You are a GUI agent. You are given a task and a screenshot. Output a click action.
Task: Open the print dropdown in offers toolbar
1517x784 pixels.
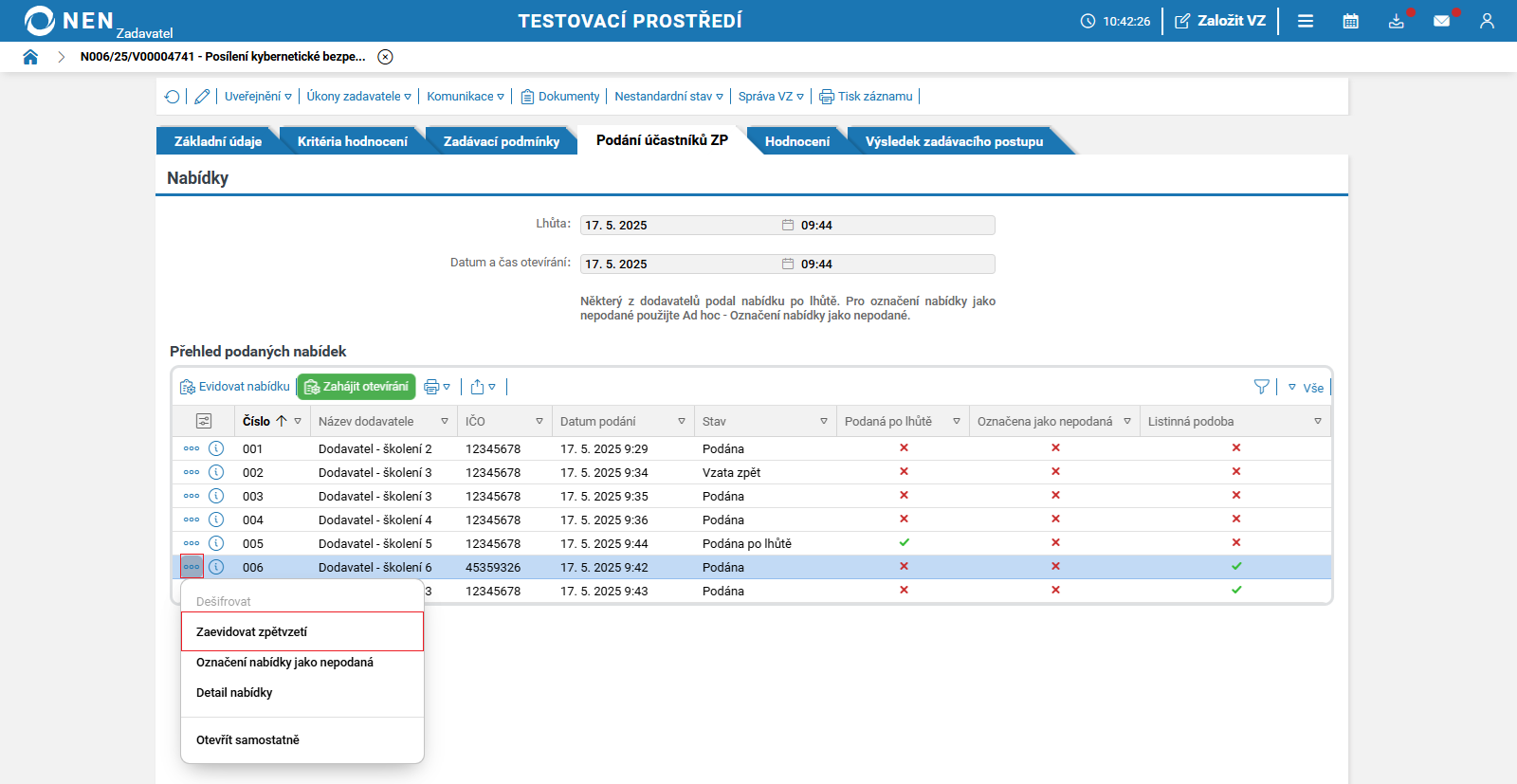point(437,387)
